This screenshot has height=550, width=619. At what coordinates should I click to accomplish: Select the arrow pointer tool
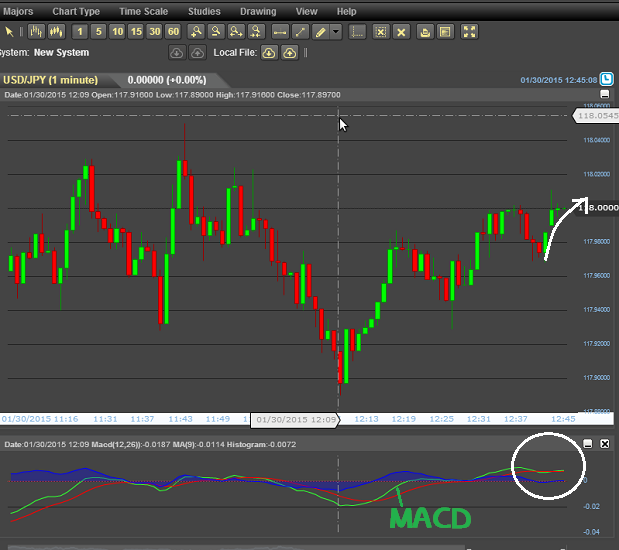pos(9,32)
